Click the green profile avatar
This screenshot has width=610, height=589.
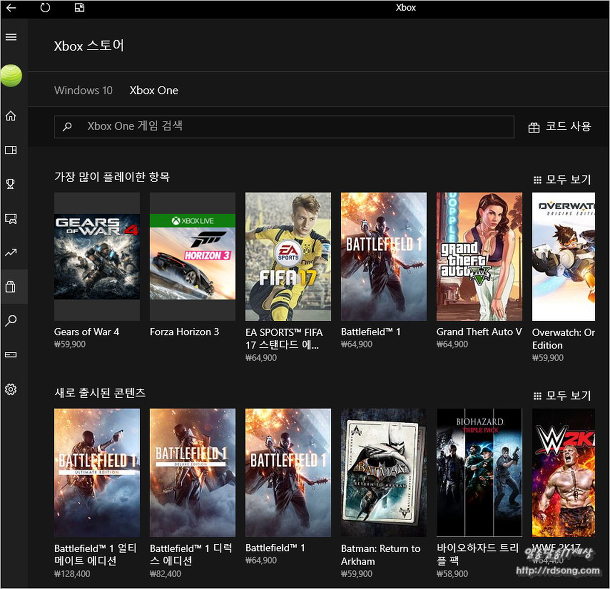click(x=11, y=75)
